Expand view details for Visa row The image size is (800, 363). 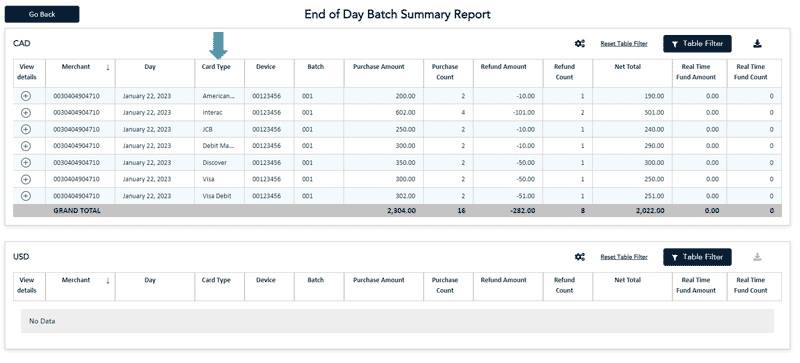point(26,179)
